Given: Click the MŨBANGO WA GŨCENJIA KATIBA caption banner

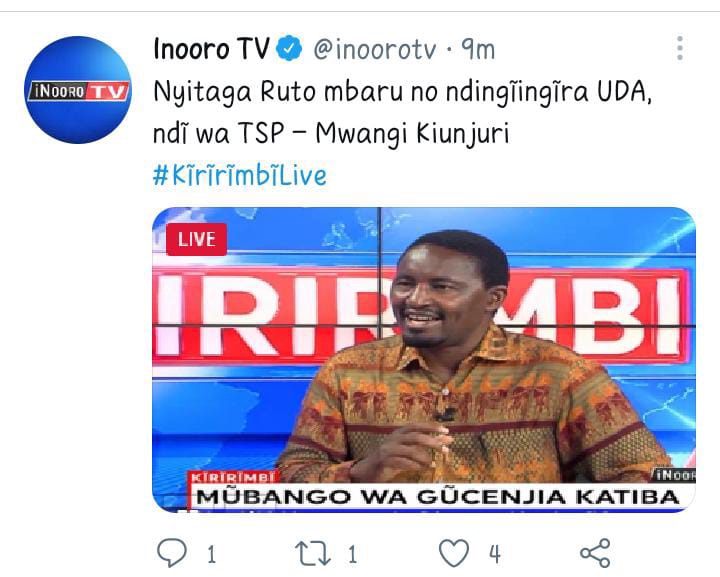Looking at the screenshot, I should point(439,497).
